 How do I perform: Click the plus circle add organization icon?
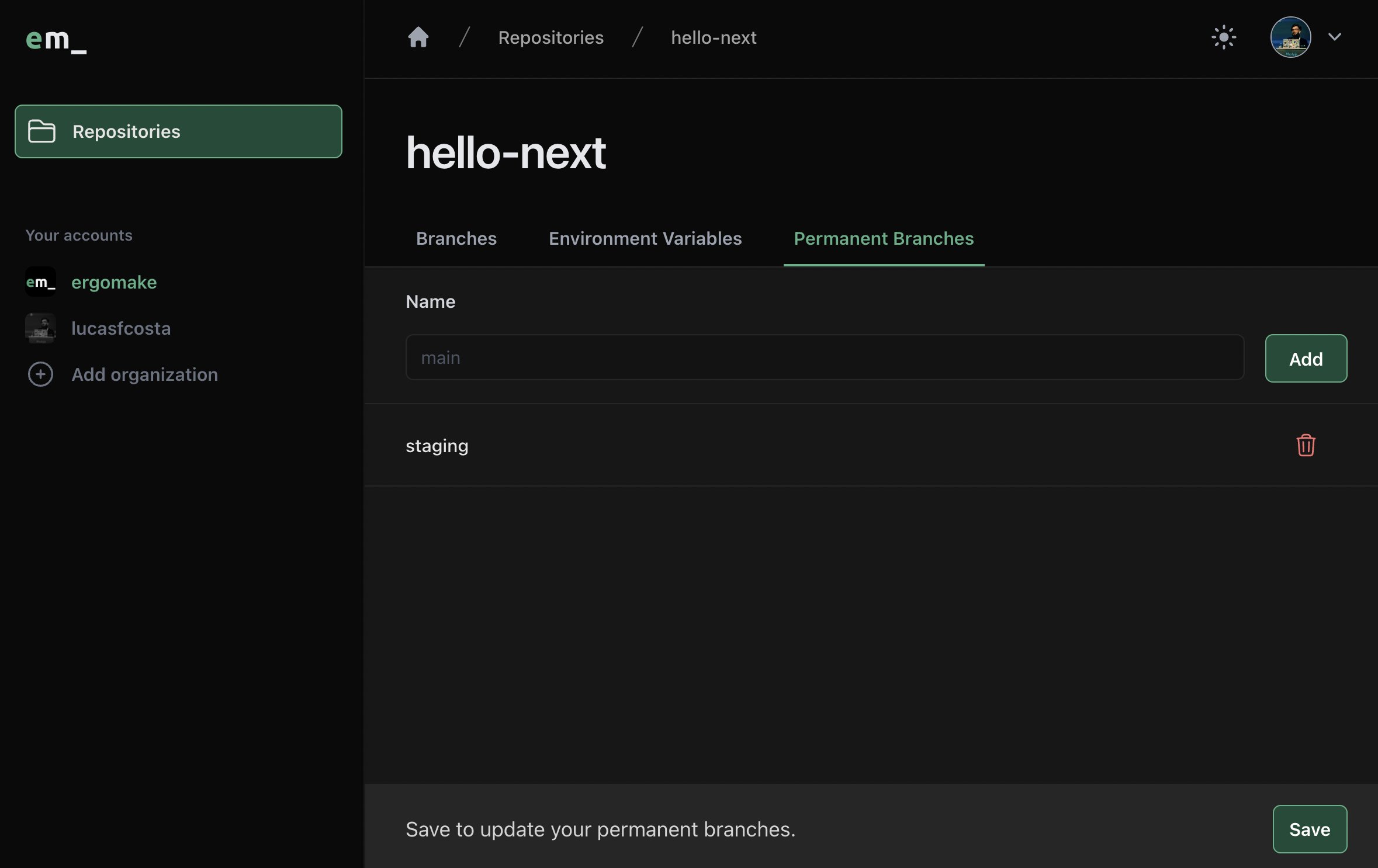pyautogui.click(x=40, y=374)
